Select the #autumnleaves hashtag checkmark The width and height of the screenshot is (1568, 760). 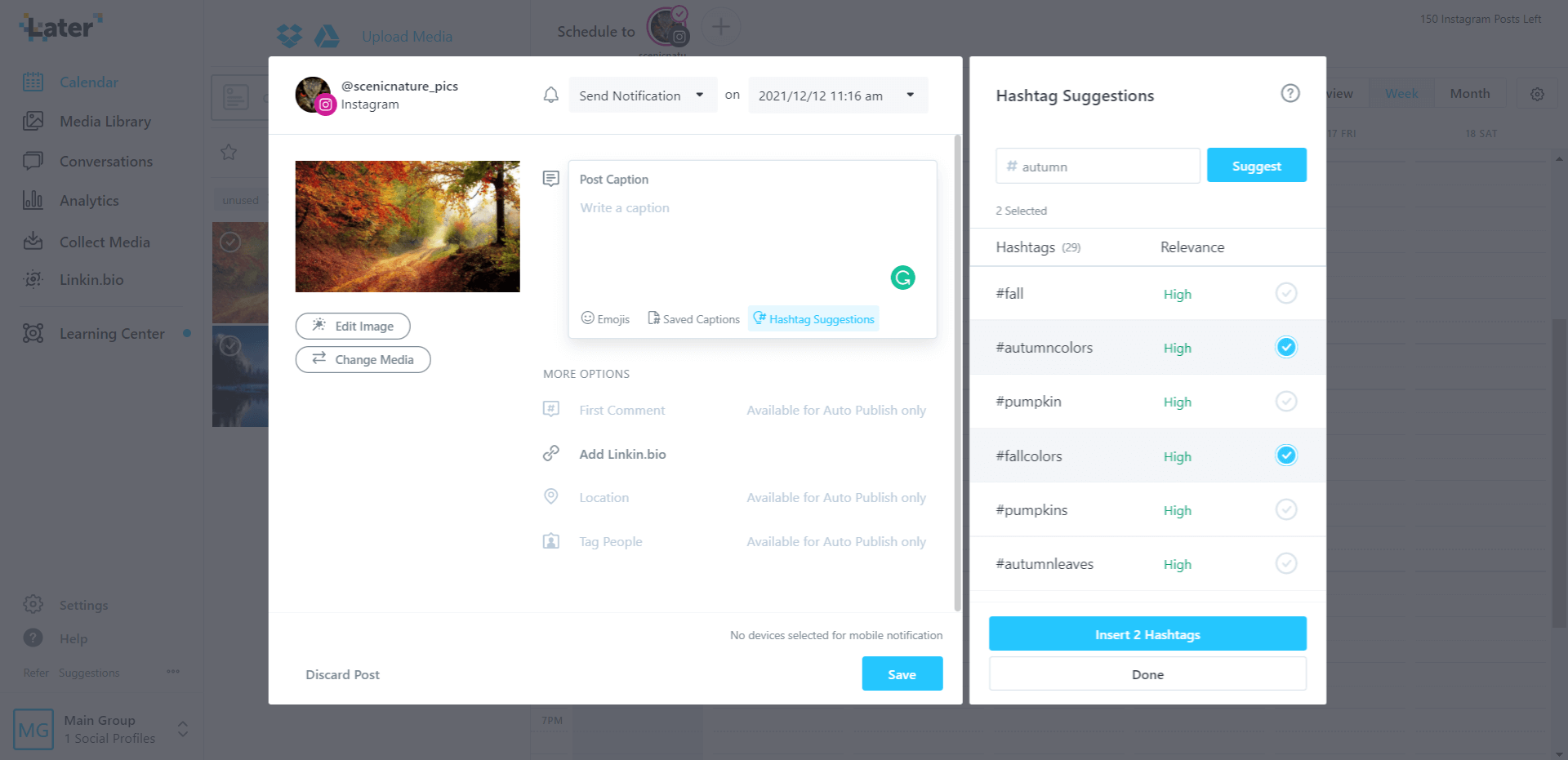point(1286,563)
